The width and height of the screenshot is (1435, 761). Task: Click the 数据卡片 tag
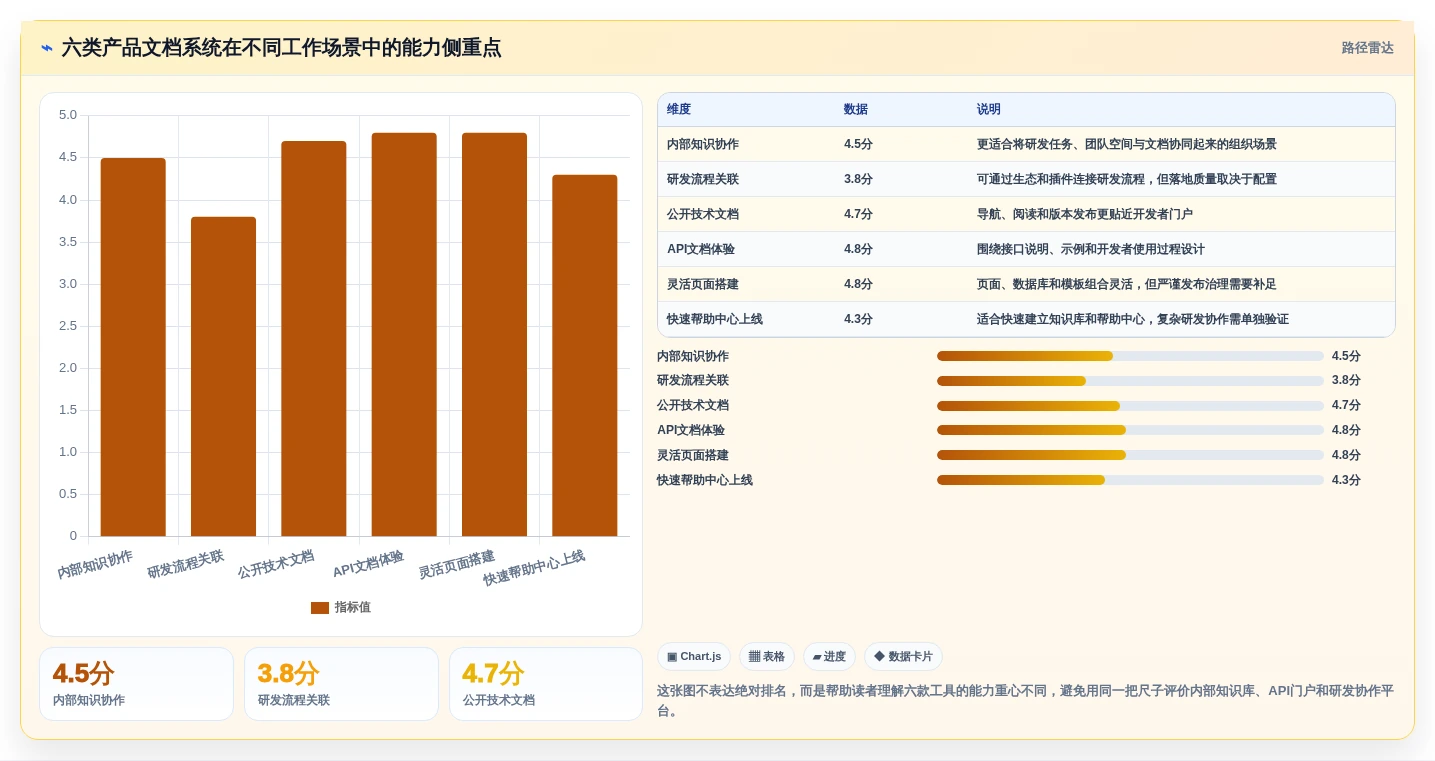[x=903, y=657]
